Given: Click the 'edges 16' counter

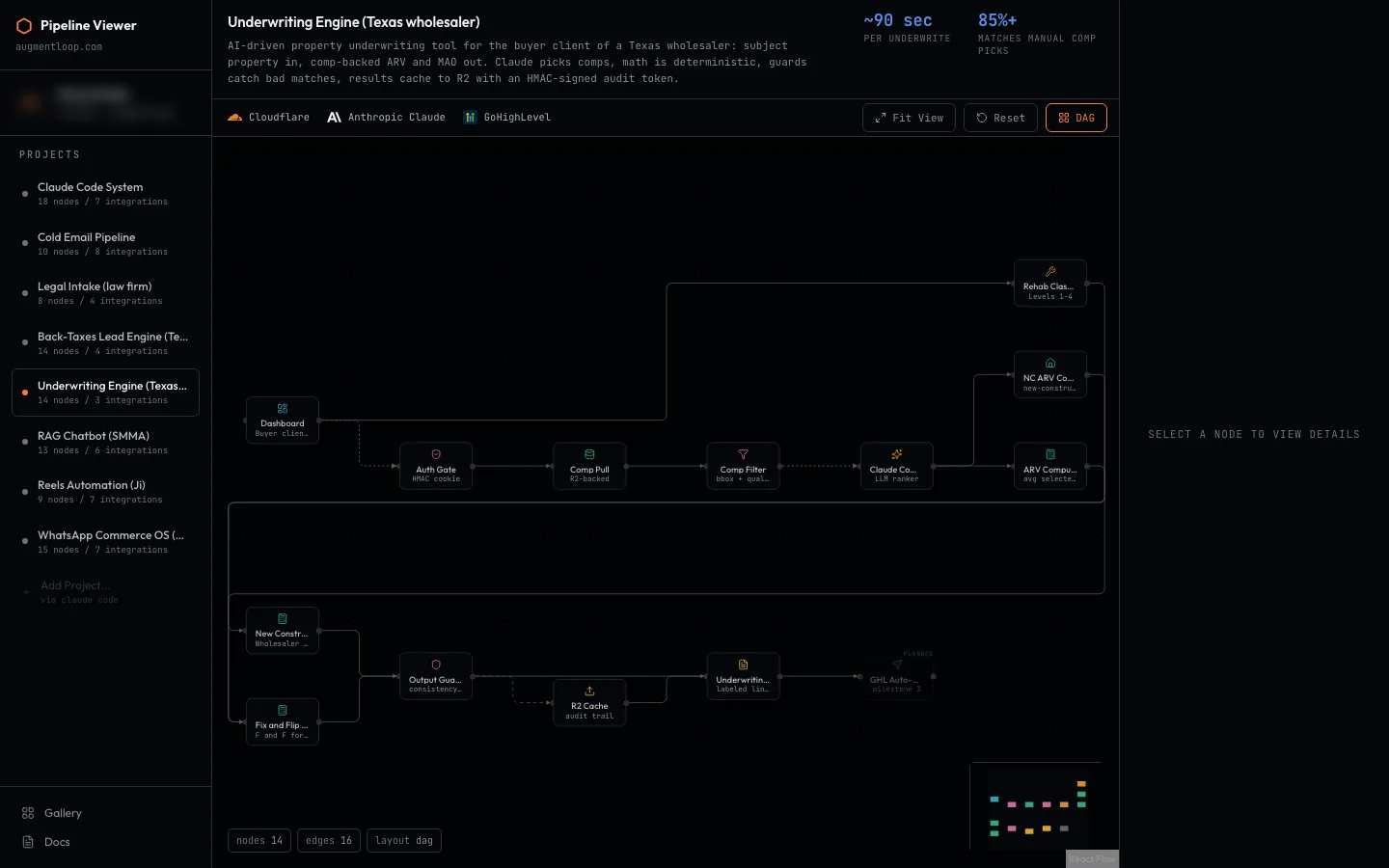Looking at the screenshot, I should pyautogui.click(x=329, y=841).
